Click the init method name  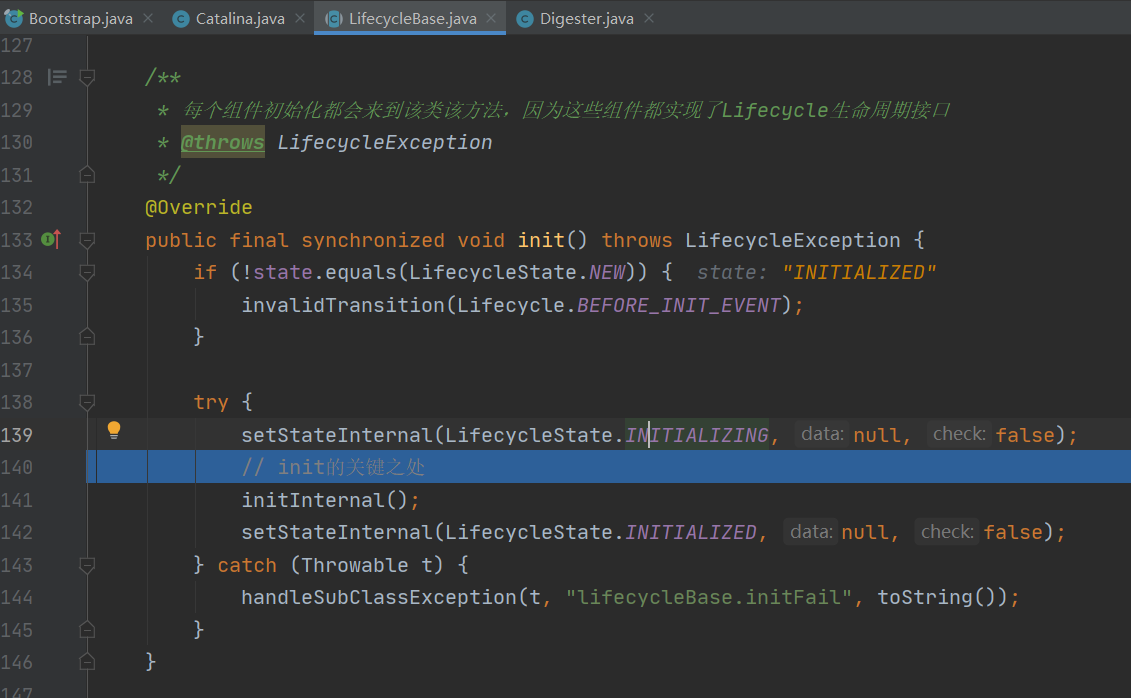click(541, 240)
